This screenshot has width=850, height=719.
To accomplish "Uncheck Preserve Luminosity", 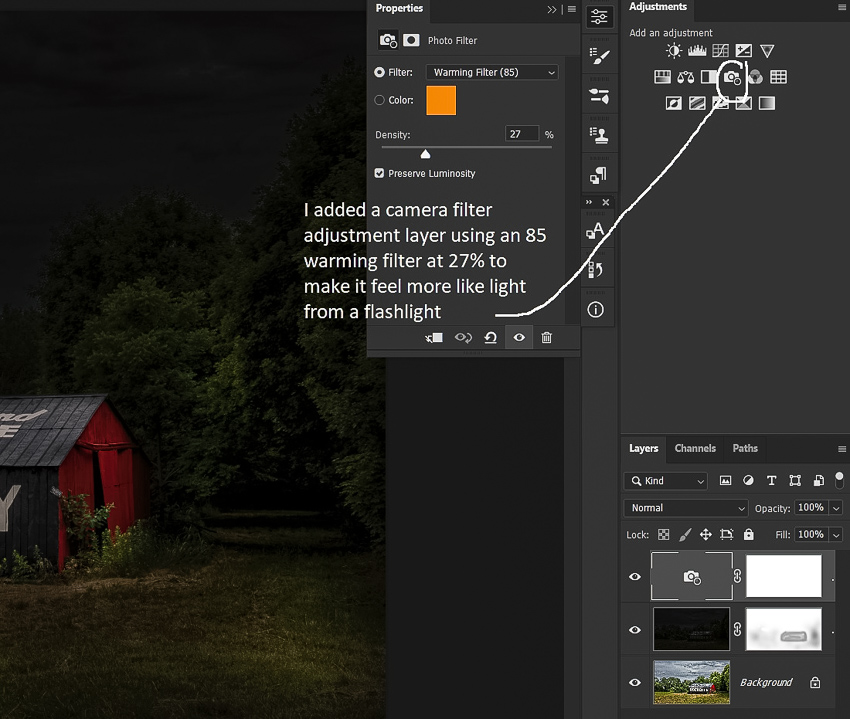I will tap(380, 174).
